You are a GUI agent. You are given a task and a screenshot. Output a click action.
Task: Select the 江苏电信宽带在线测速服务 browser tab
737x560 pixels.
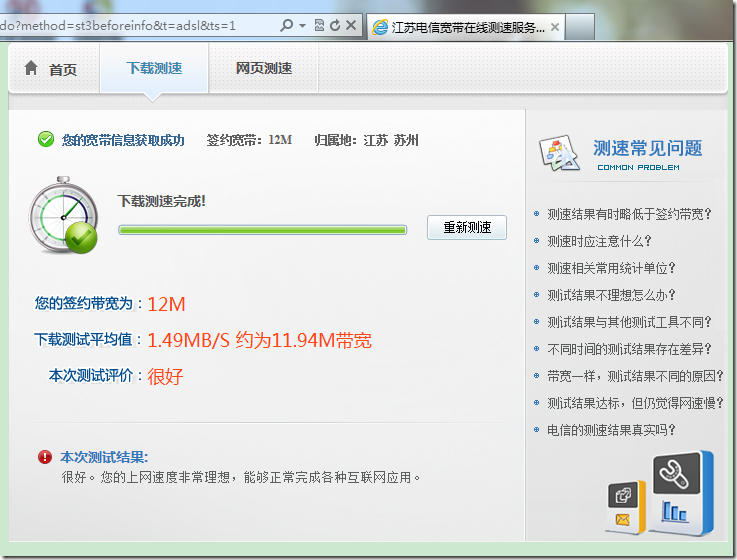tap(465, 27)
